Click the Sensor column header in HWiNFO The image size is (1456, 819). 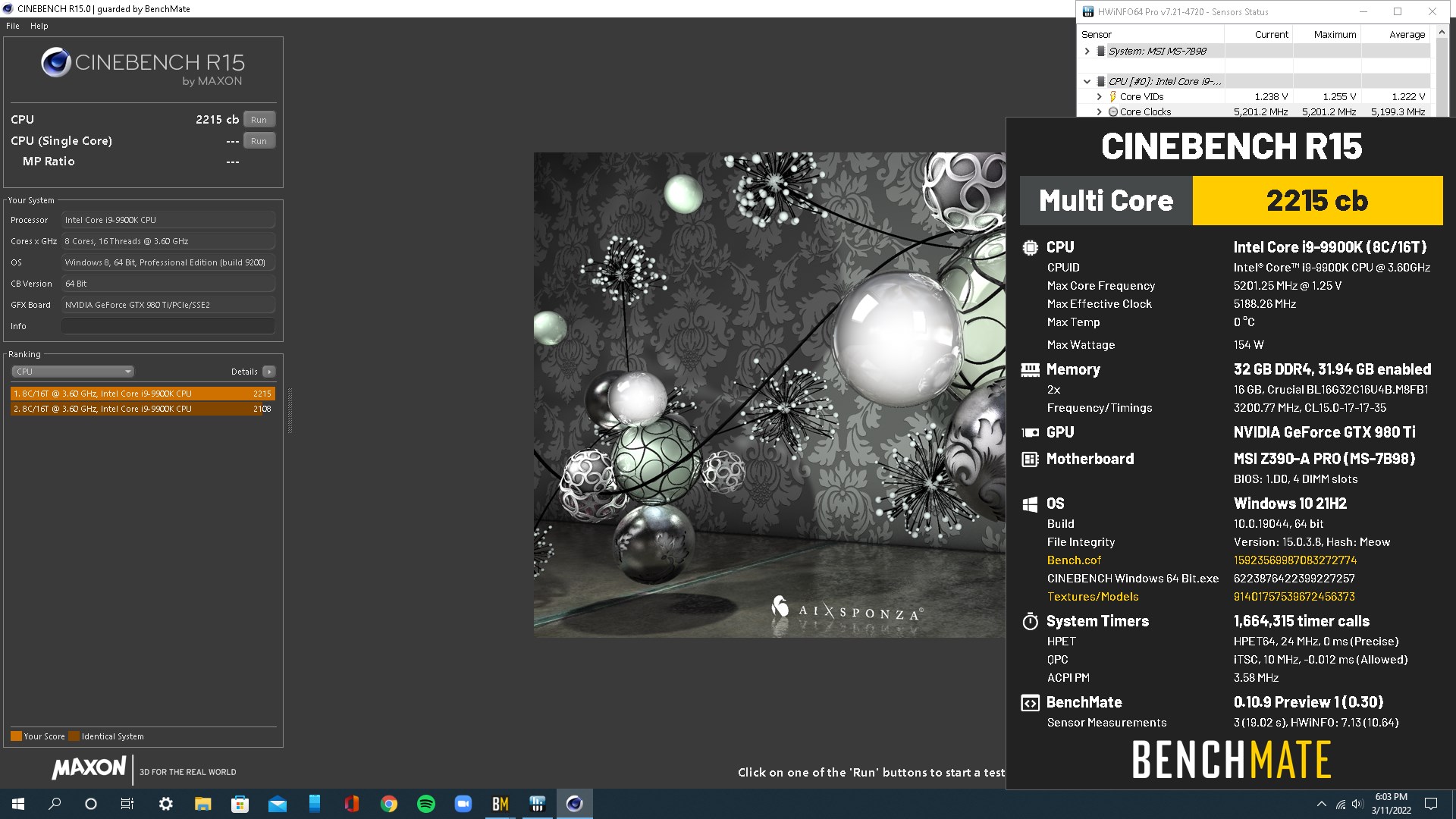click(1151, 34)
